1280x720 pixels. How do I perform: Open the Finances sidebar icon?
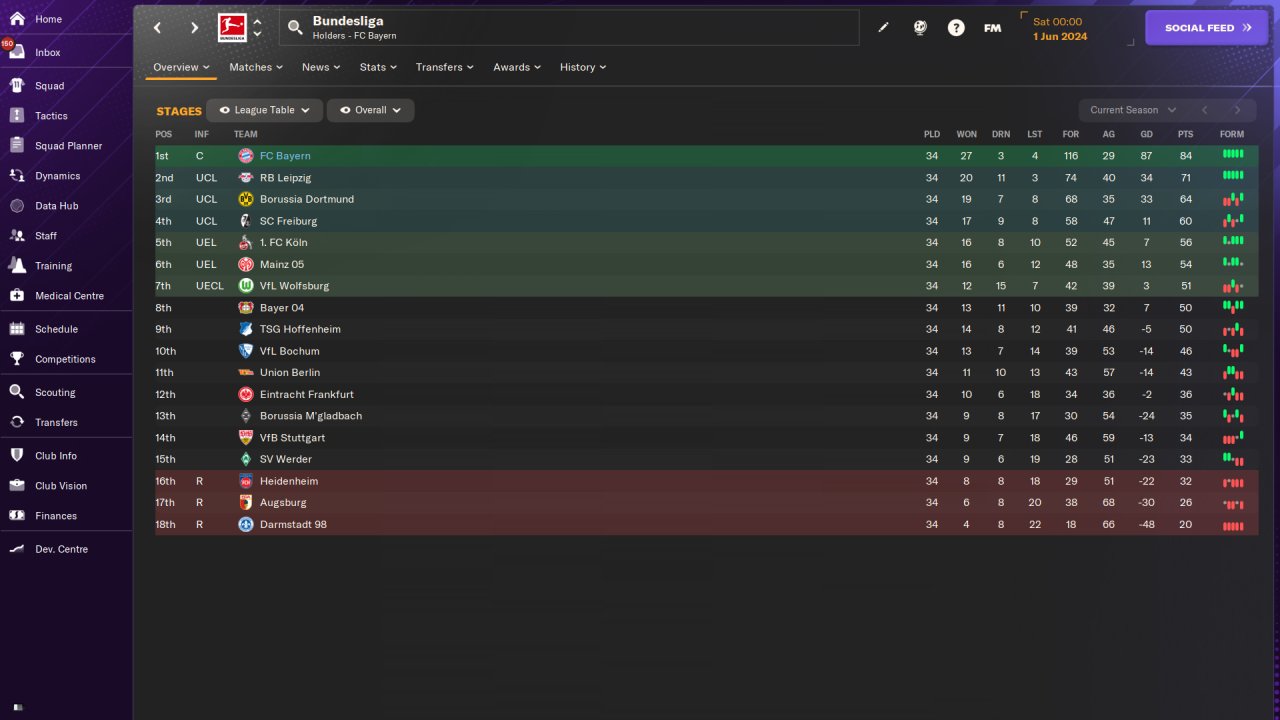tap(17, 516)
